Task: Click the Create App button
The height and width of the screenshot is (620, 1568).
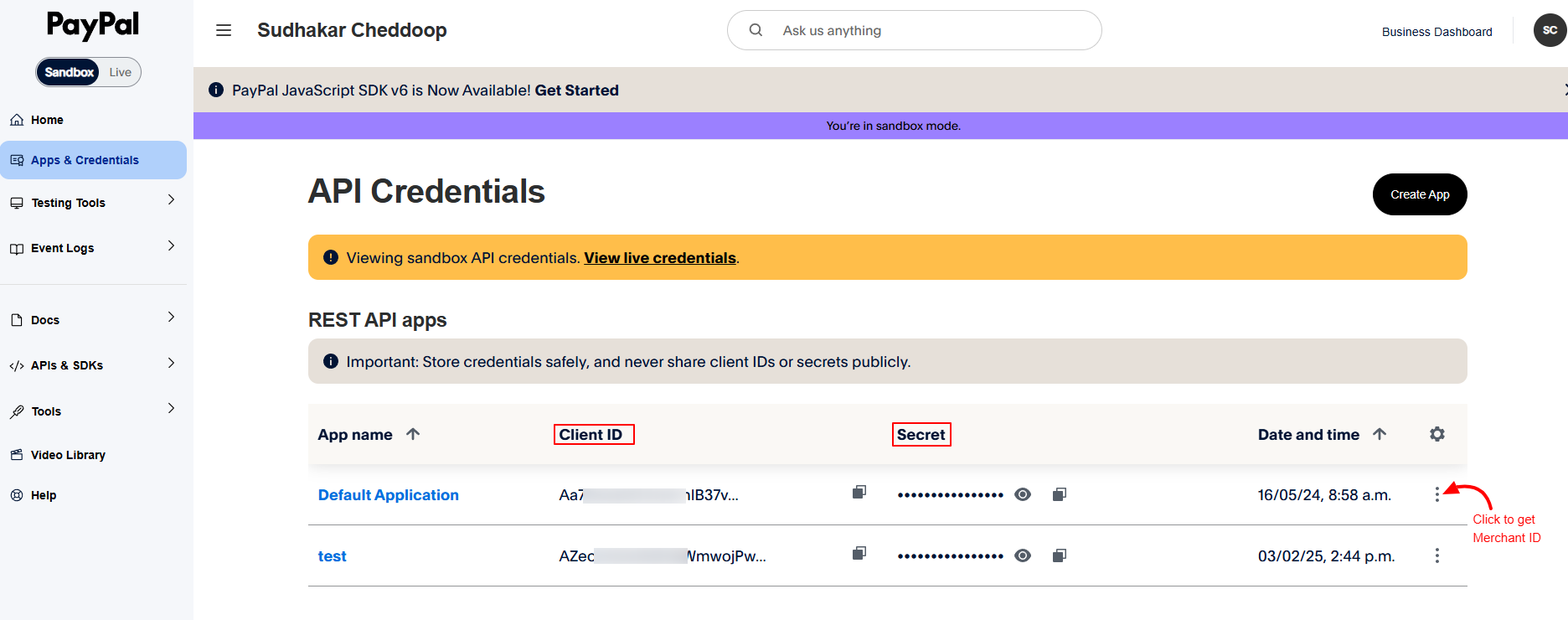Action: (1419, 194)
